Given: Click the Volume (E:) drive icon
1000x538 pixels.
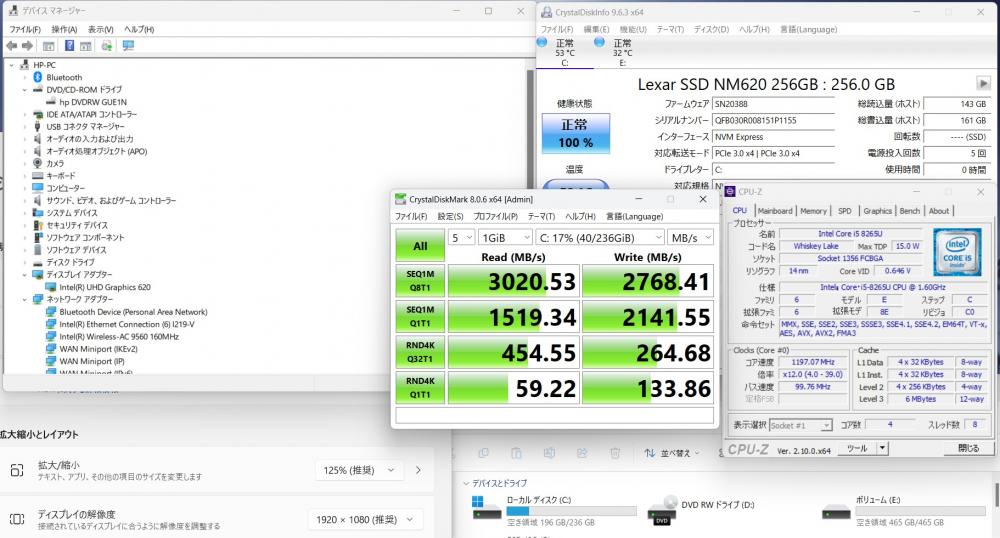Looking at the screenshot, I should tap(836, 511).
